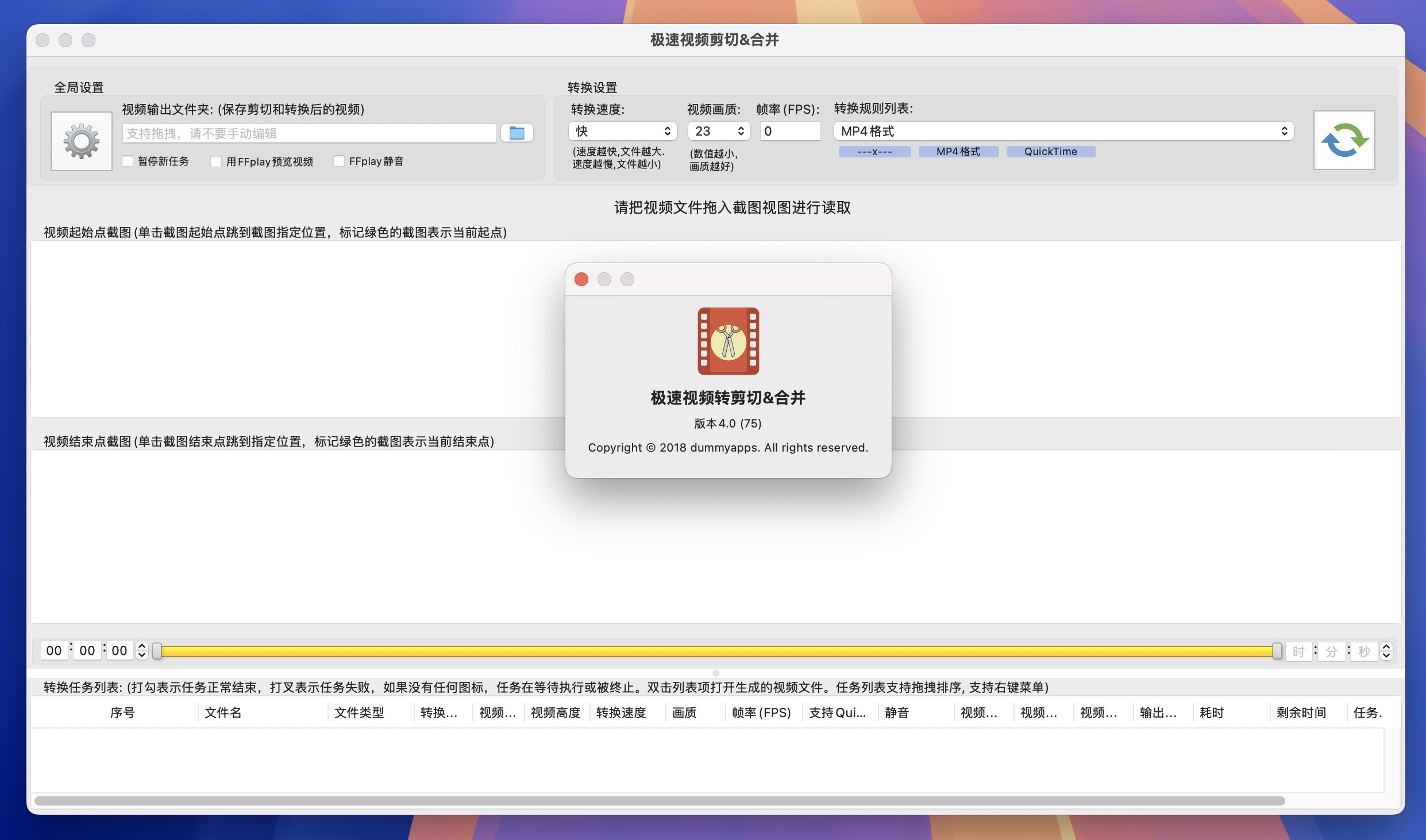The width and height of the screenshot is (1426, 840).
Task: Check 用FFplay预览视频 option
Action: point(216,161)
